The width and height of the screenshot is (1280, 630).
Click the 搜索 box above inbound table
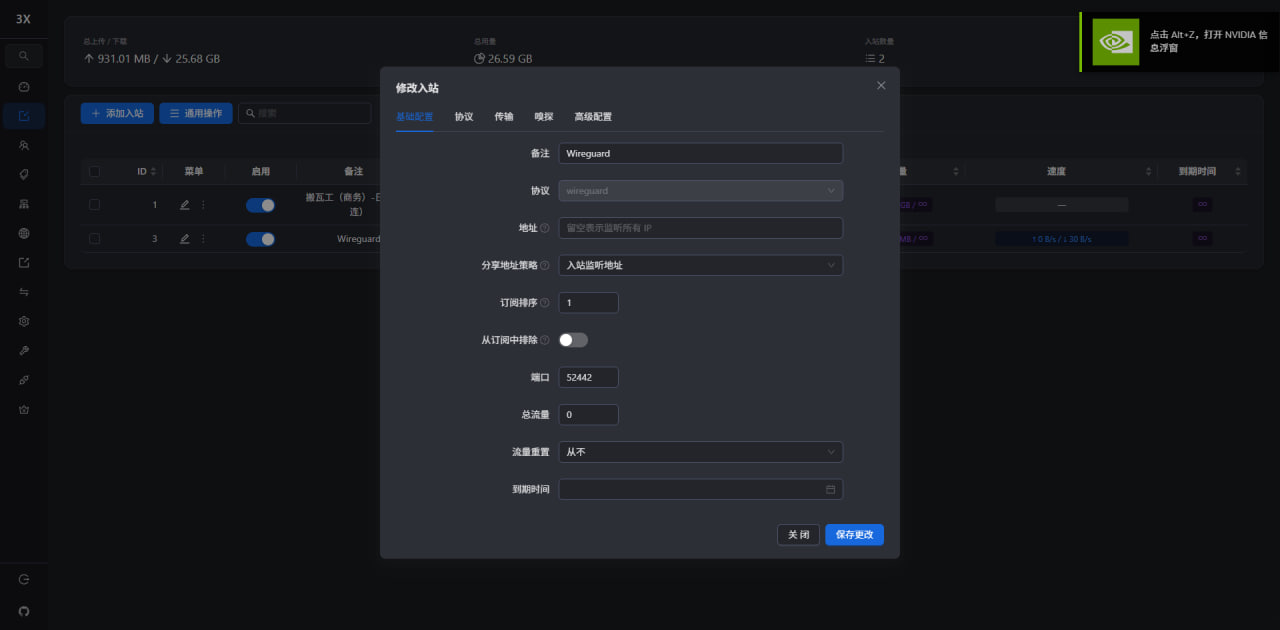point(305,114)
